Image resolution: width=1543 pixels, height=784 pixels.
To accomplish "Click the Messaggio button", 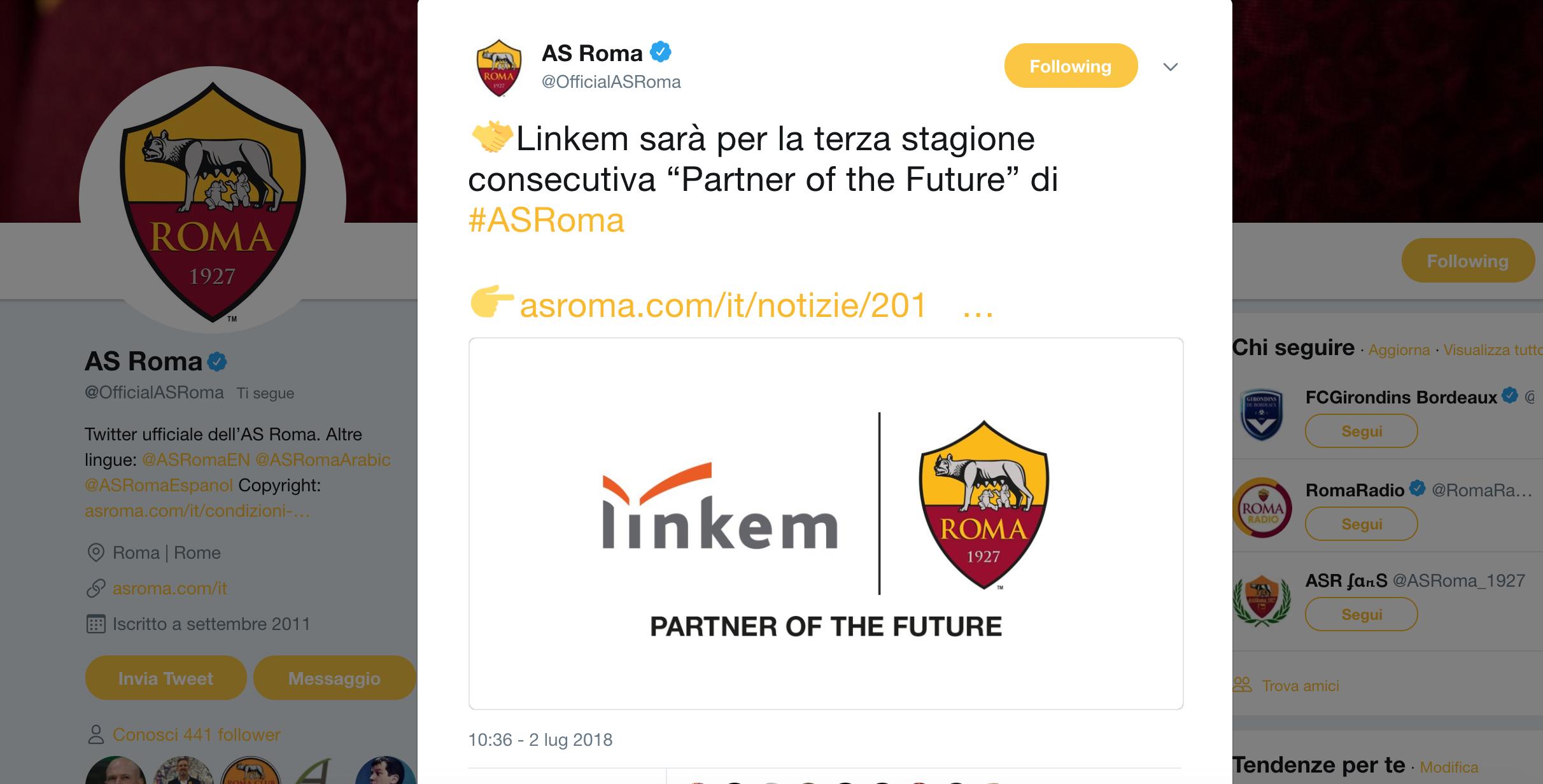I will [334, 678].
